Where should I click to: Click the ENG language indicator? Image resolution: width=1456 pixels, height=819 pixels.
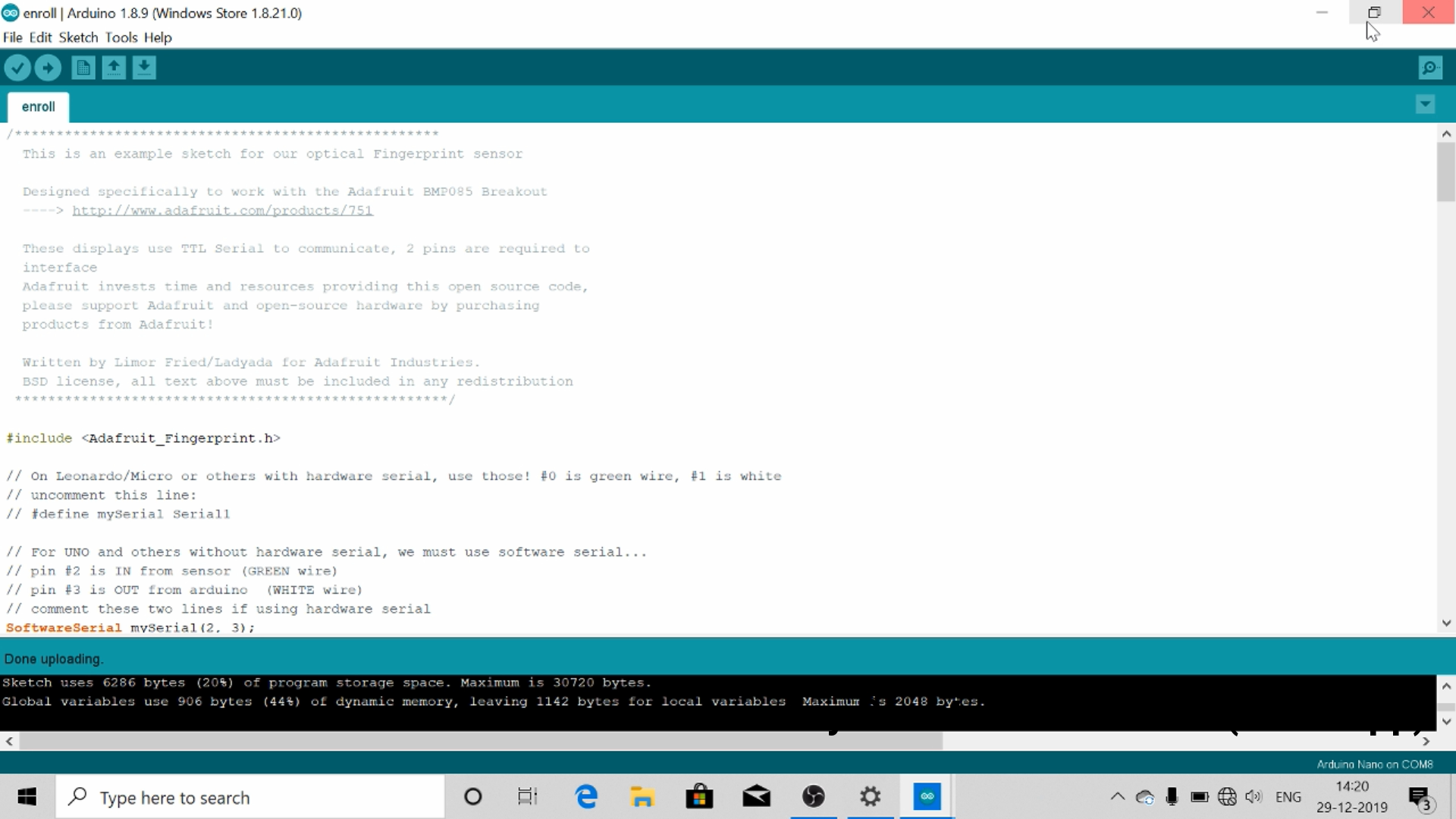coord(1288,797)
